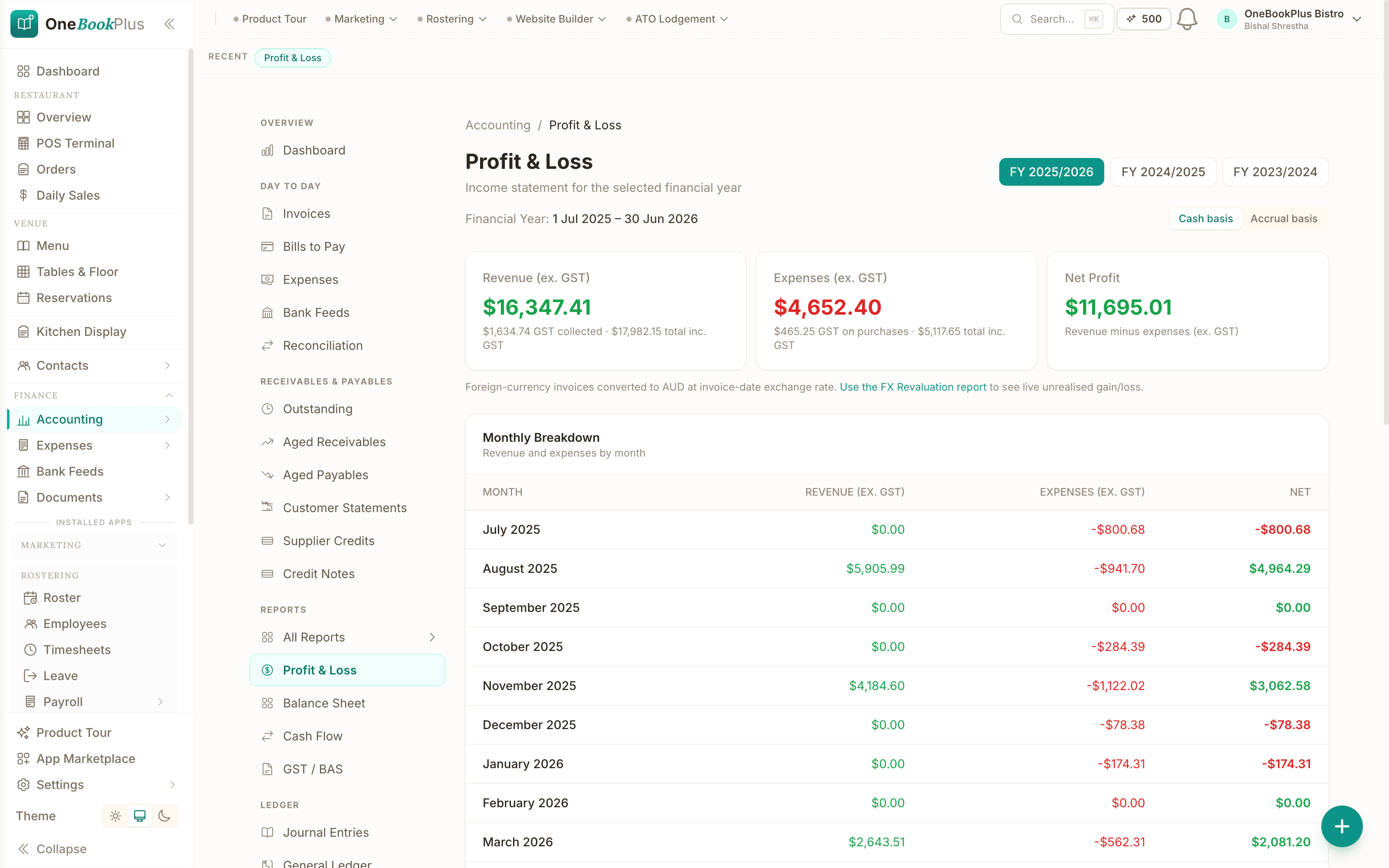This screenshot has width=1389, height=868.
Task: Switch to Accrual basis
Action: [x=1284, y=219]
